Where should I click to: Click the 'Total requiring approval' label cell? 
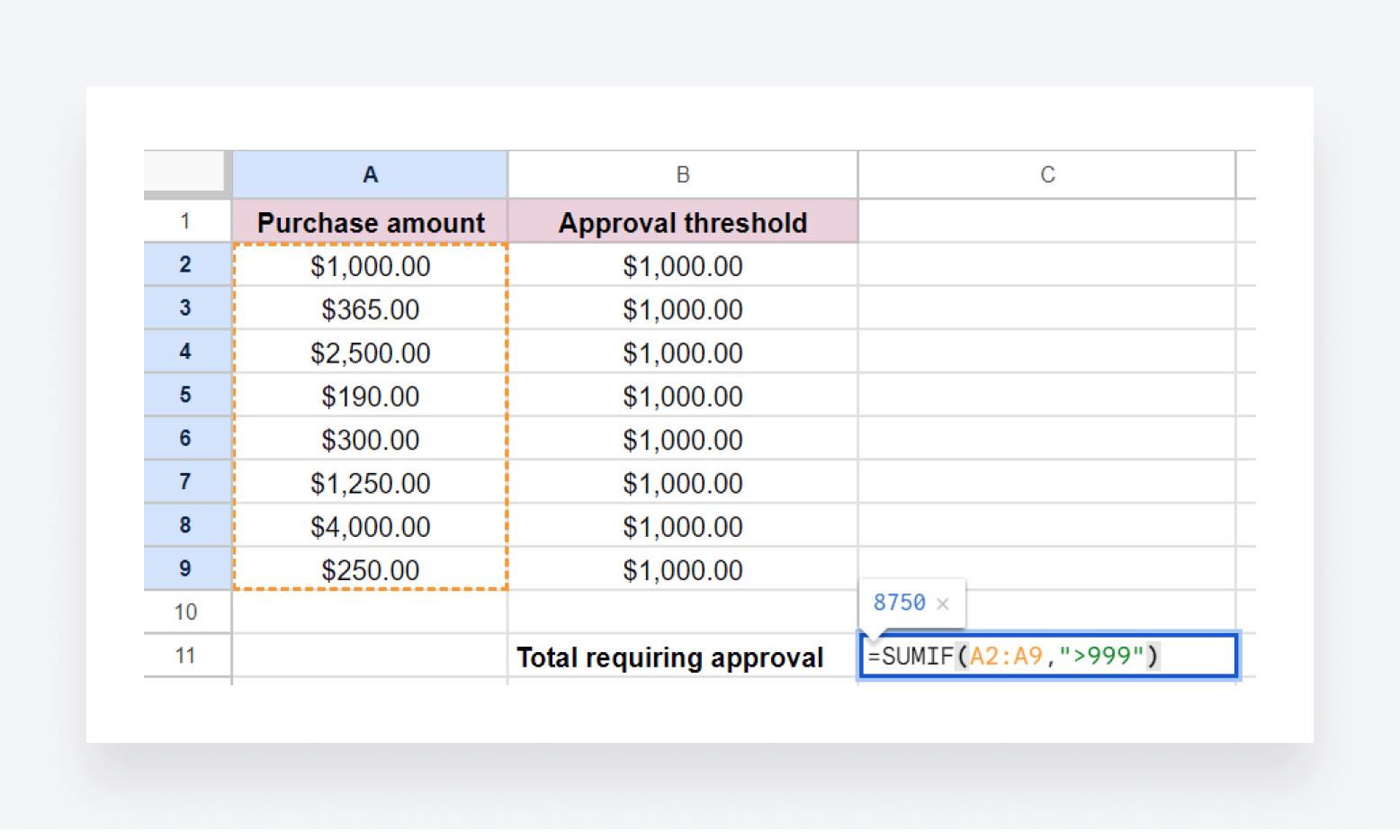tap(683, 657)
